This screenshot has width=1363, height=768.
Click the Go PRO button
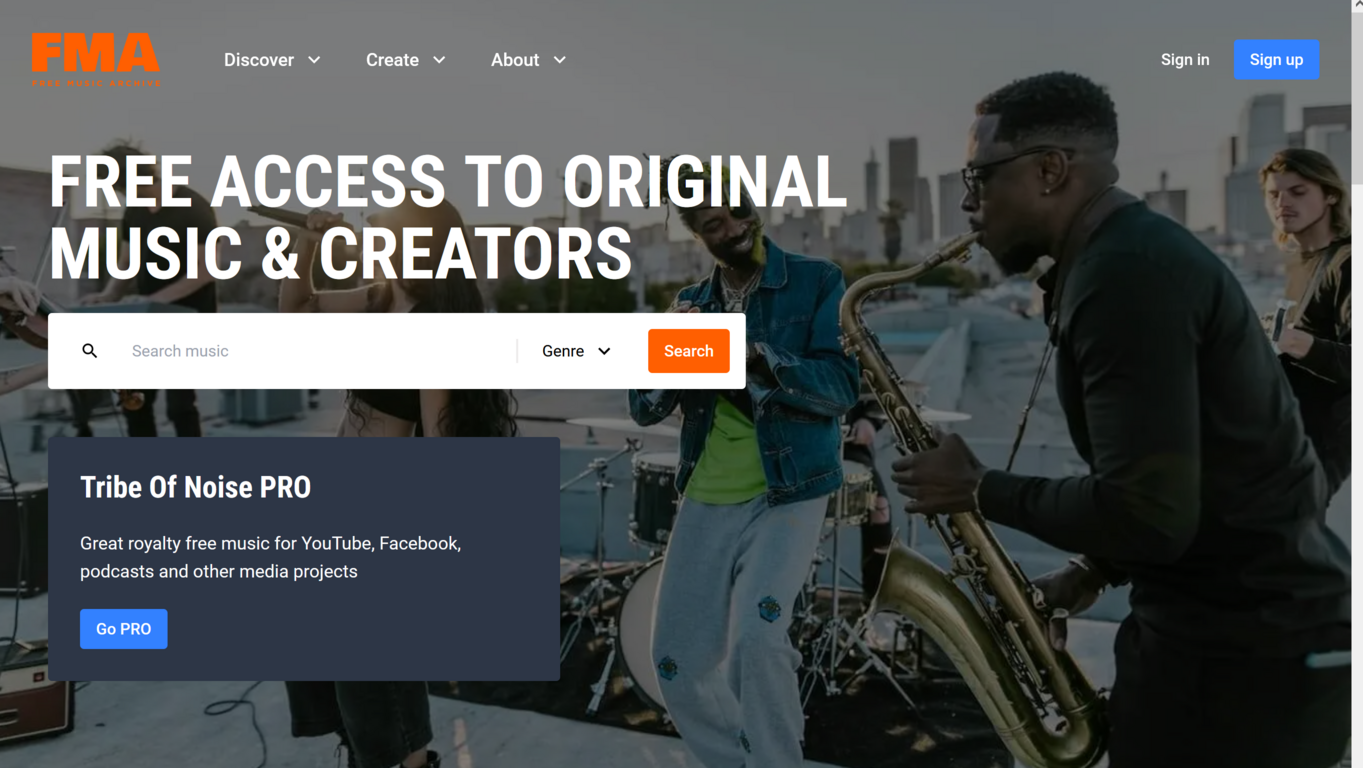[124, 629]
